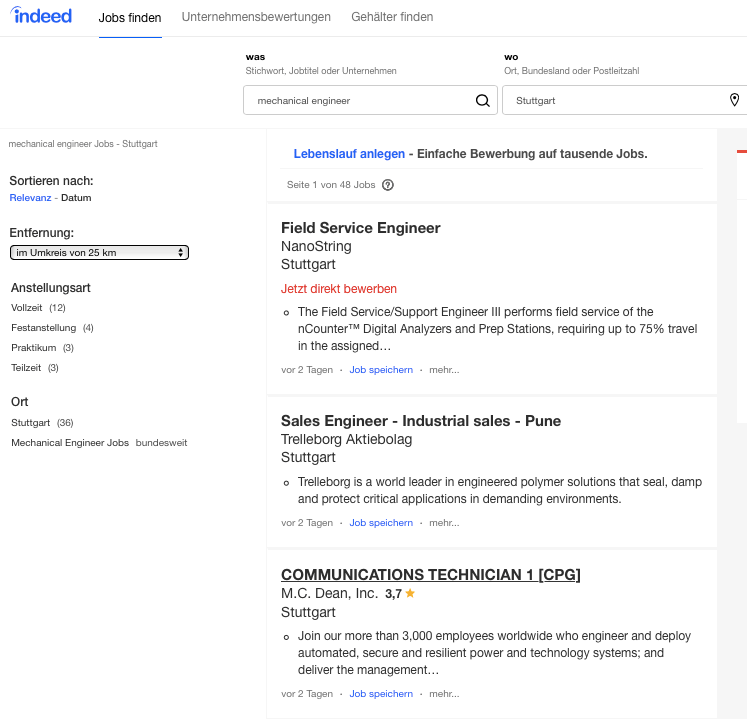This screenshot has width=747, height=719.
Task: Save the Field Service Engineer job
Action: click(381, 370)
